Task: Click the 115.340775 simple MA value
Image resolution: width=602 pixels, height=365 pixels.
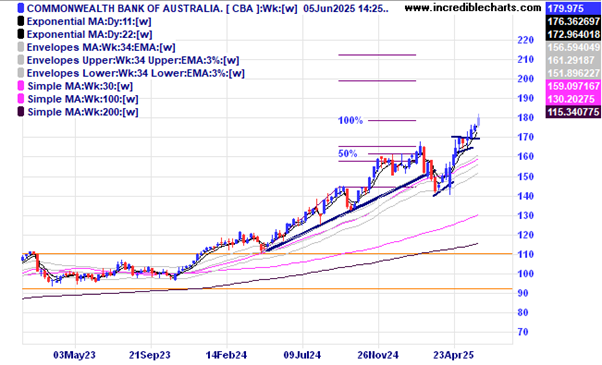Action: click(x=573, y=112)
